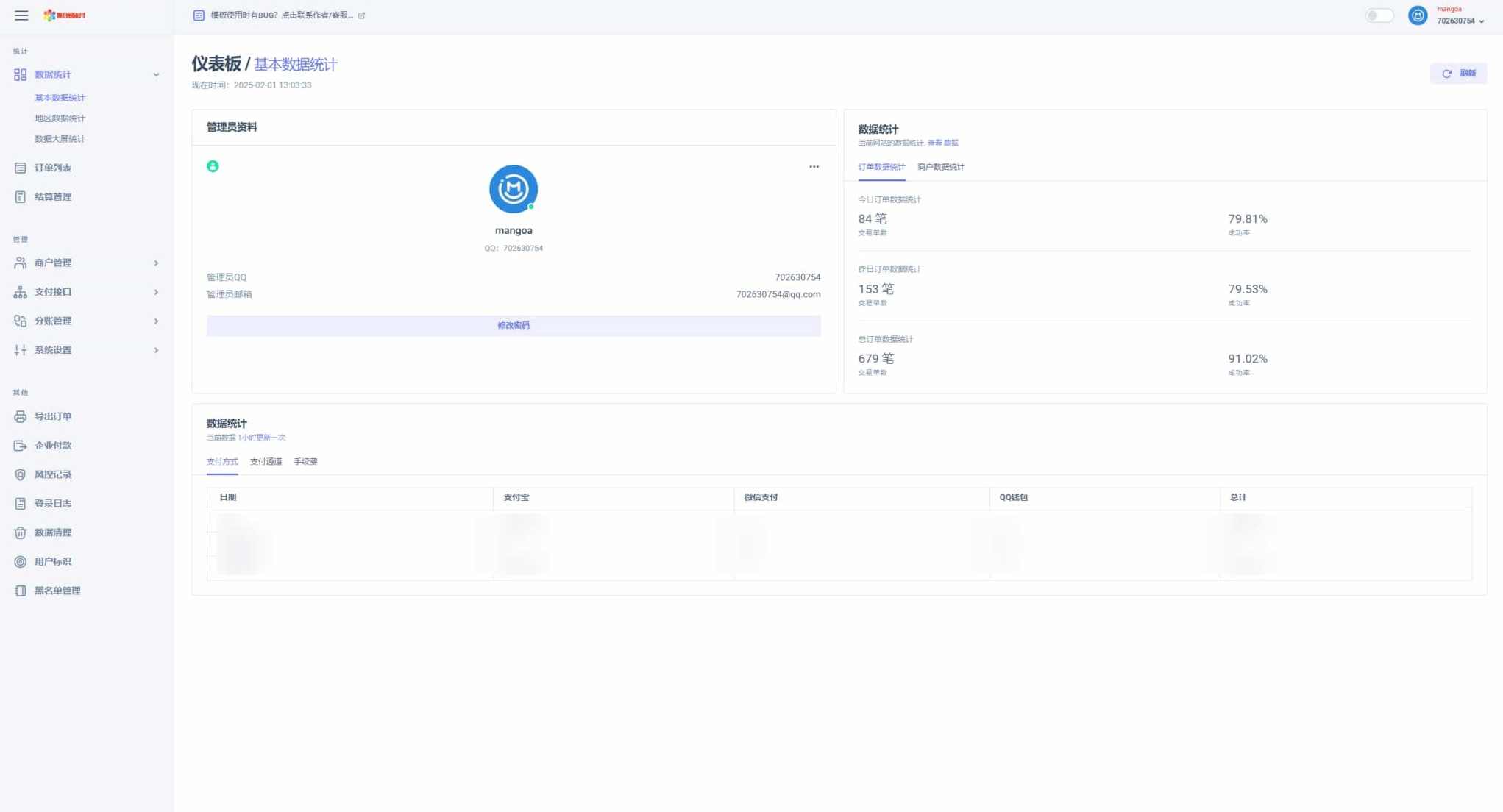The height and width of the screenshot is (812, 1503).
Task: Click the 数据清理 trash icon
Action: (x=21, y=533)
